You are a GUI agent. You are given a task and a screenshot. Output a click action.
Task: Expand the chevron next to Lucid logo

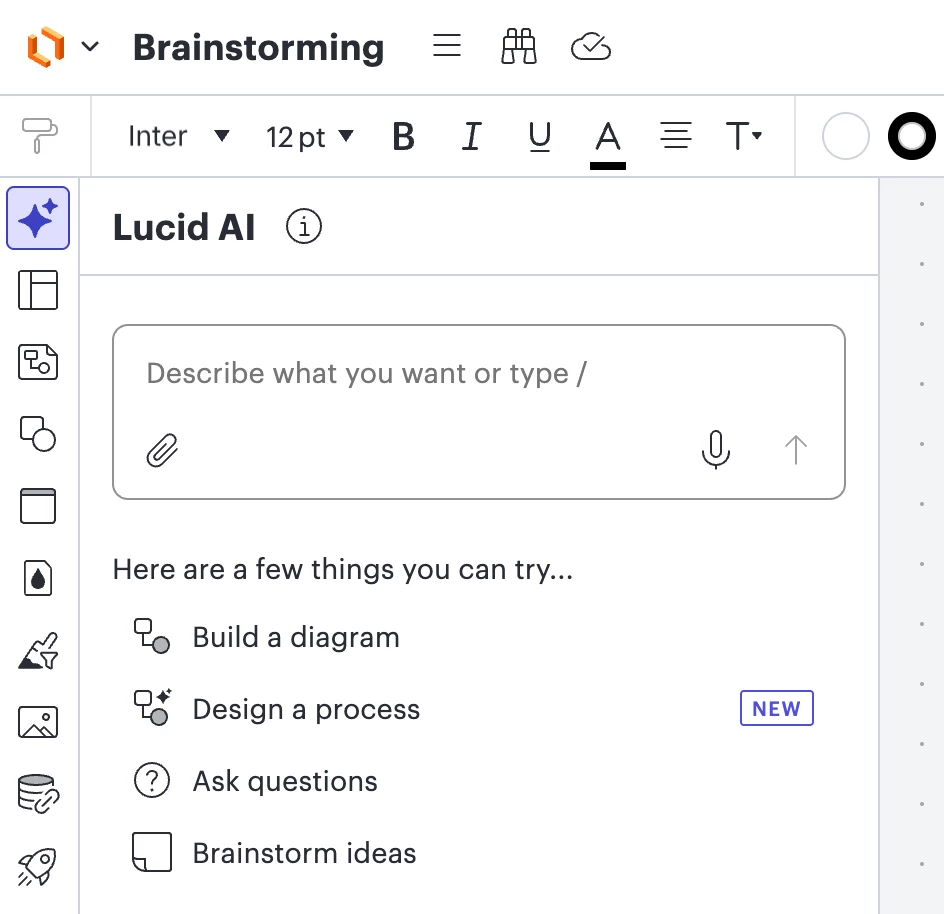coord(90,46)
